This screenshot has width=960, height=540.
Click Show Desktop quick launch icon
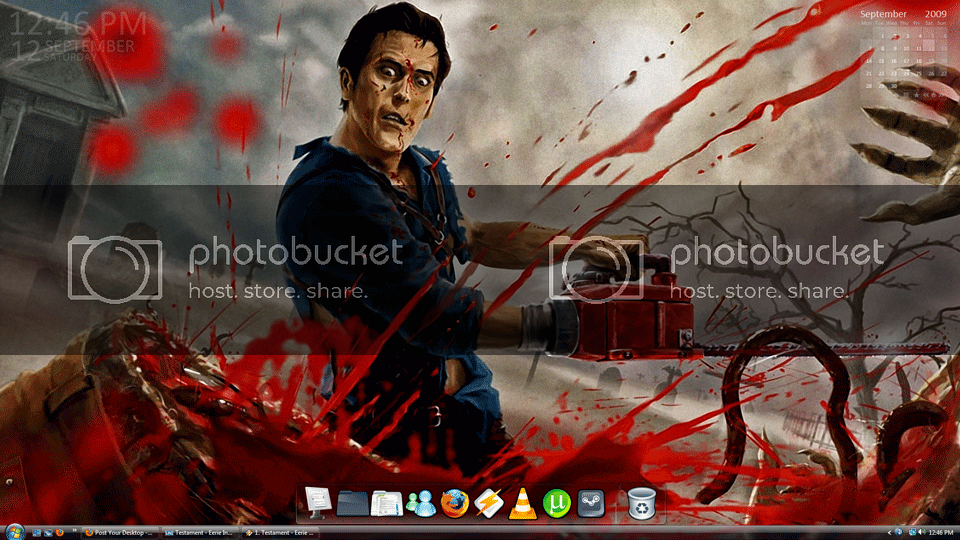37,533
